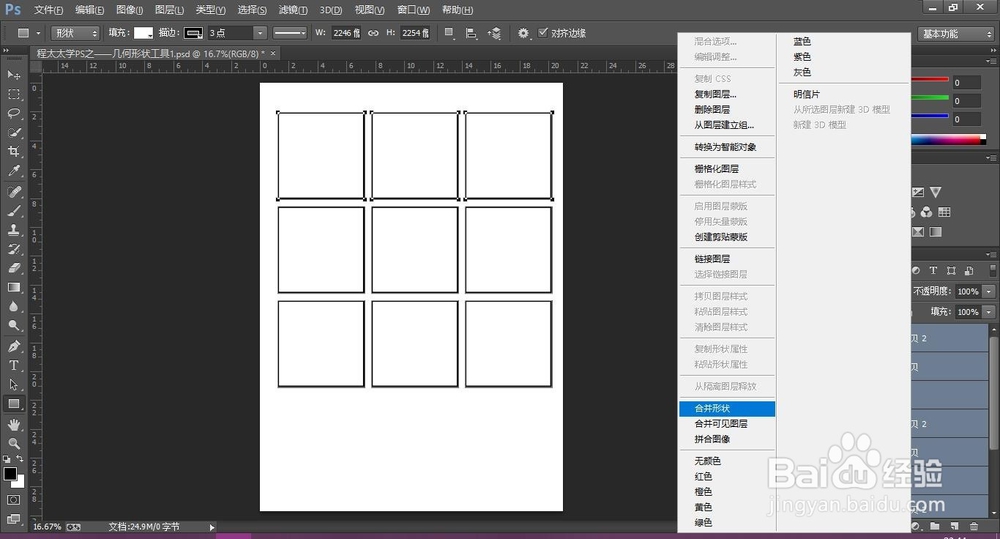Click the link width and height icon
1000x539 pixels.
(x=373, y=33)
